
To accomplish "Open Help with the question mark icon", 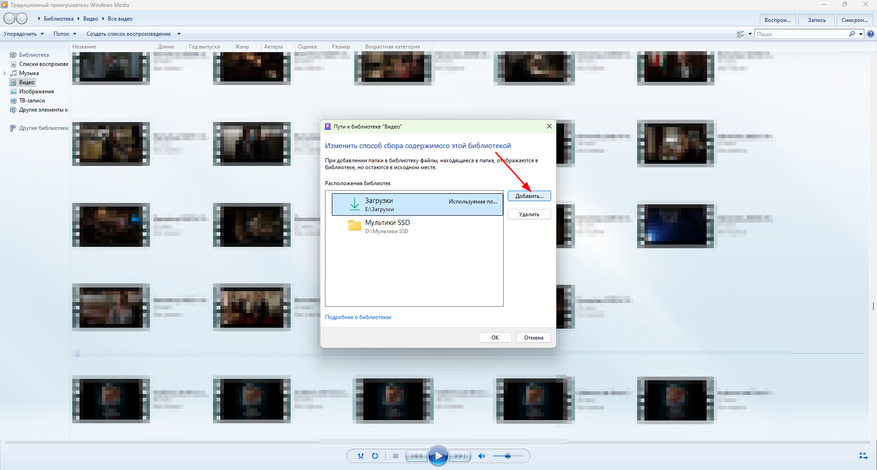I will click(871, 34).
